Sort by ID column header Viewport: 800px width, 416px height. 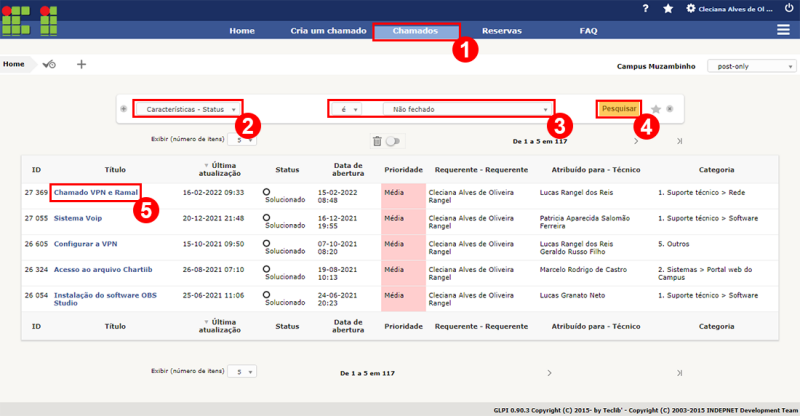point(36,169)
